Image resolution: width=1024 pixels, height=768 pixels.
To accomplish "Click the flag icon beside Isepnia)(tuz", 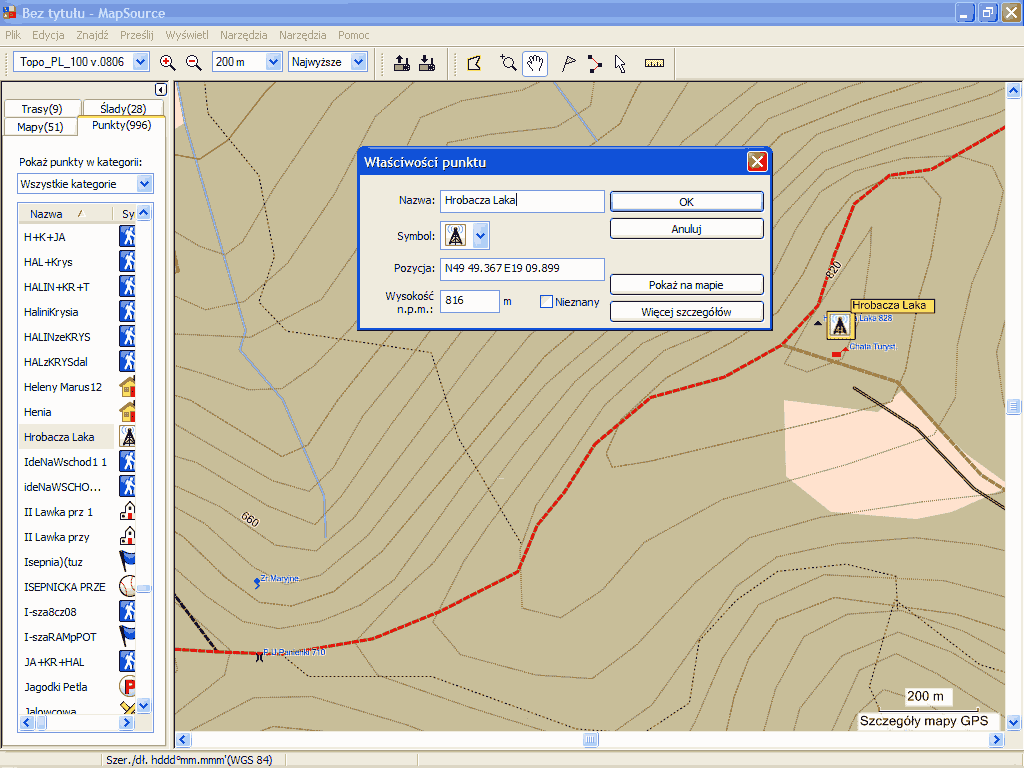I will point(127,562).
